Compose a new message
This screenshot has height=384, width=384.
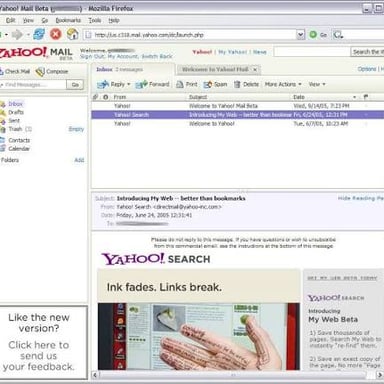[x=52, y=71]
